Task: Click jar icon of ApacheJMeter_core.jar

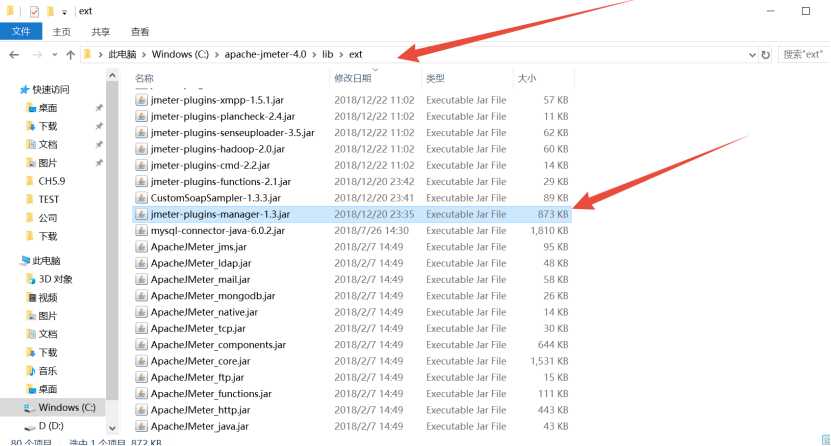Action: [141, 361]
